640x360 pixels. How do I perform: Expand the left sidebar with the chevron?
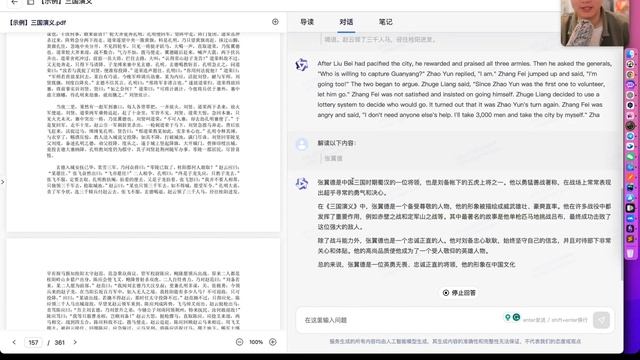pos(3,182)
